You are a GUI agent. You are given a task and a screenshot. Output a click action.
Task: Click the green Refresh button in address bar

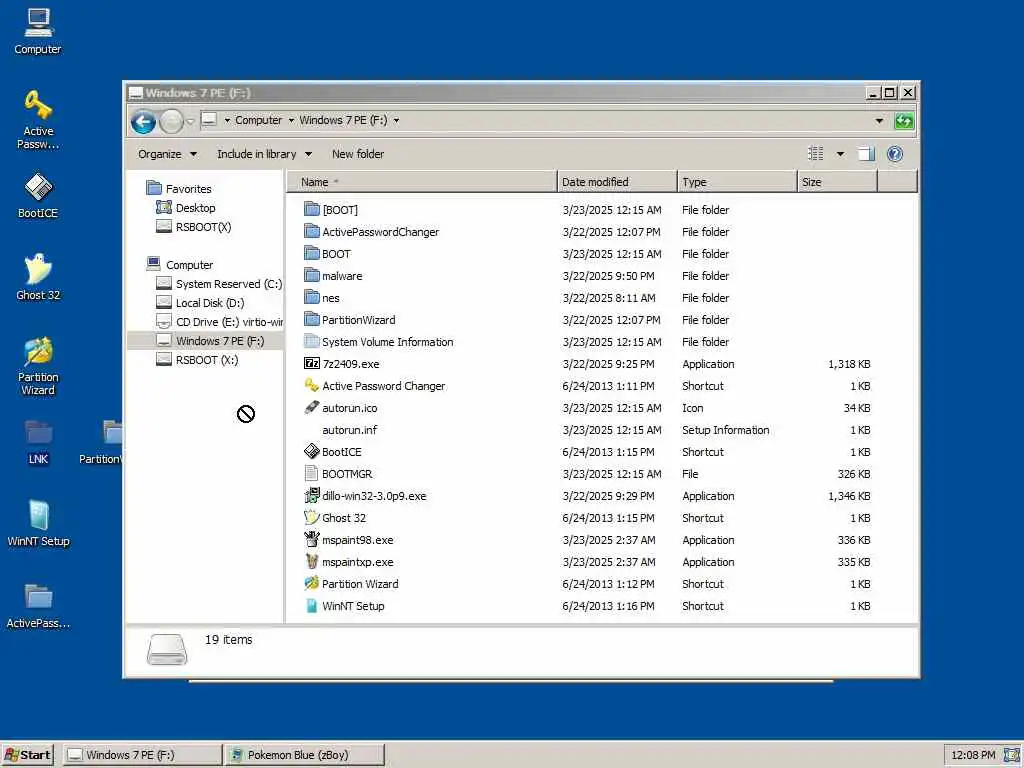point(904,121)
